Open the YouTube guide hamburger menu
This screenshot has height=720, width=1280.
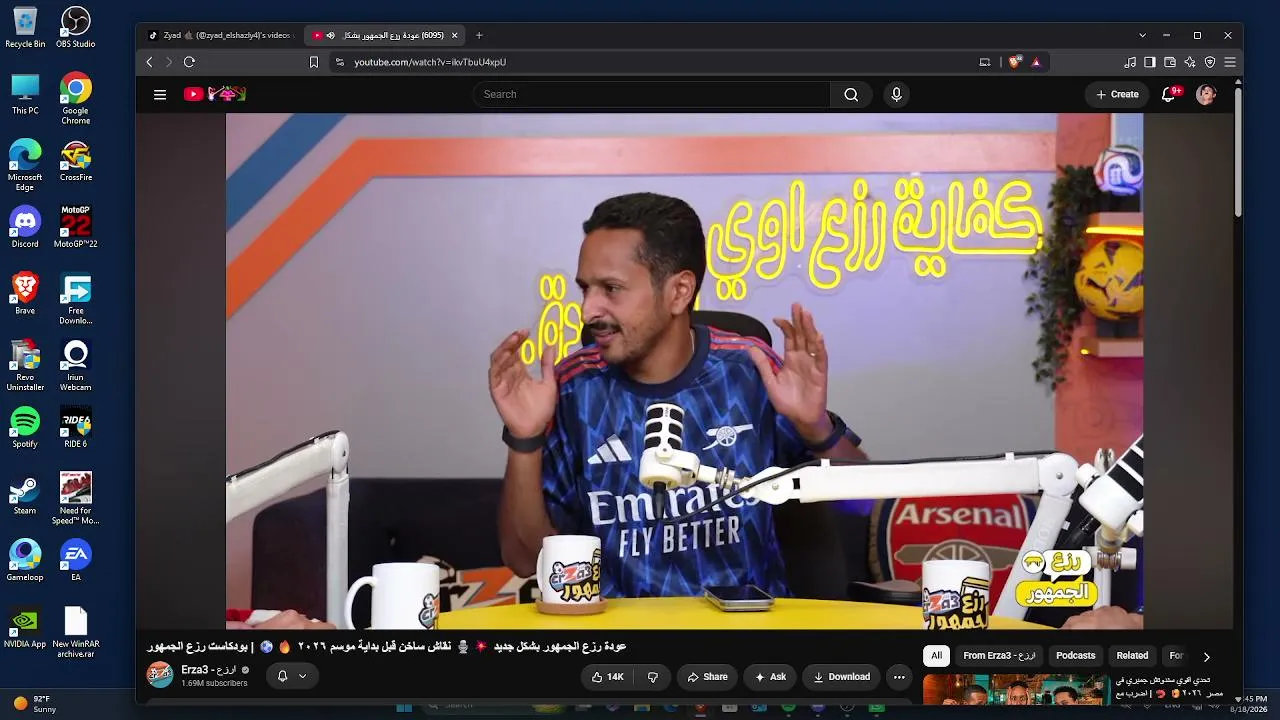[x=160, y=94]
